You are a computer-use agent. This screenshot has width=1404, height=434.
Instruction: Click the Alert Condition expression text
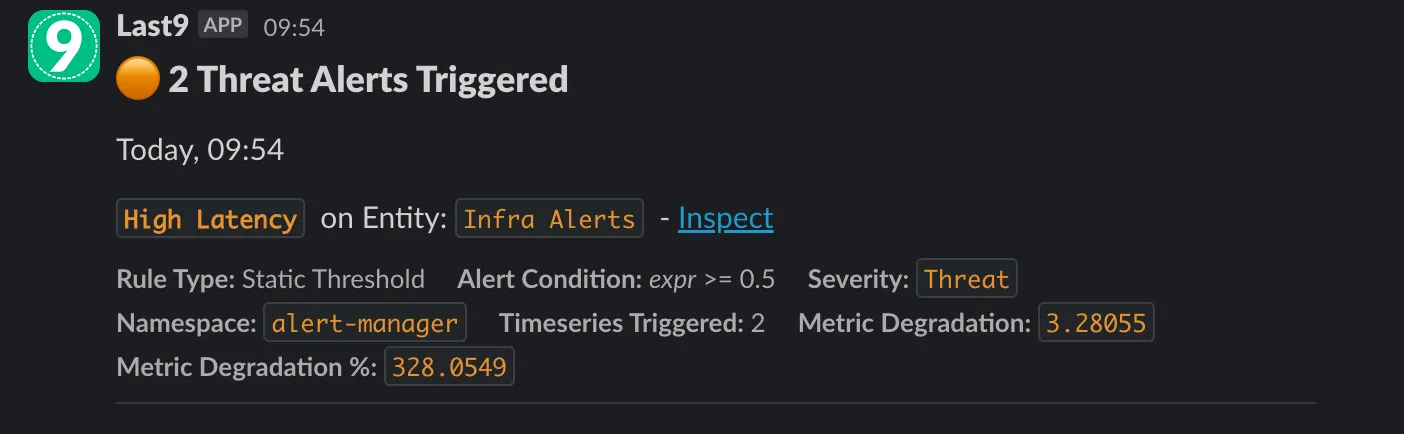(711, 279)
